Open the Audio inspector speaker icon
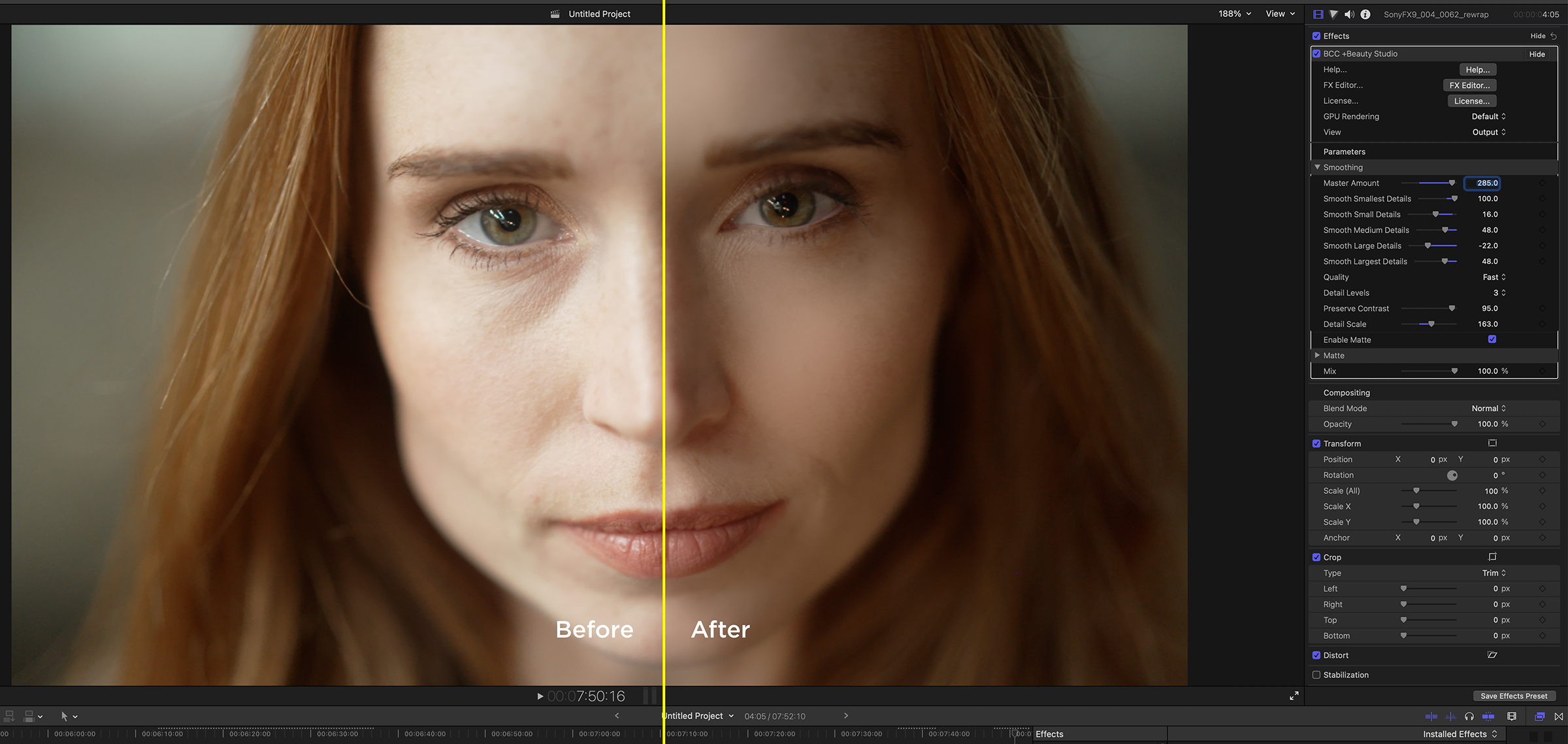 tap(1349, 14)
